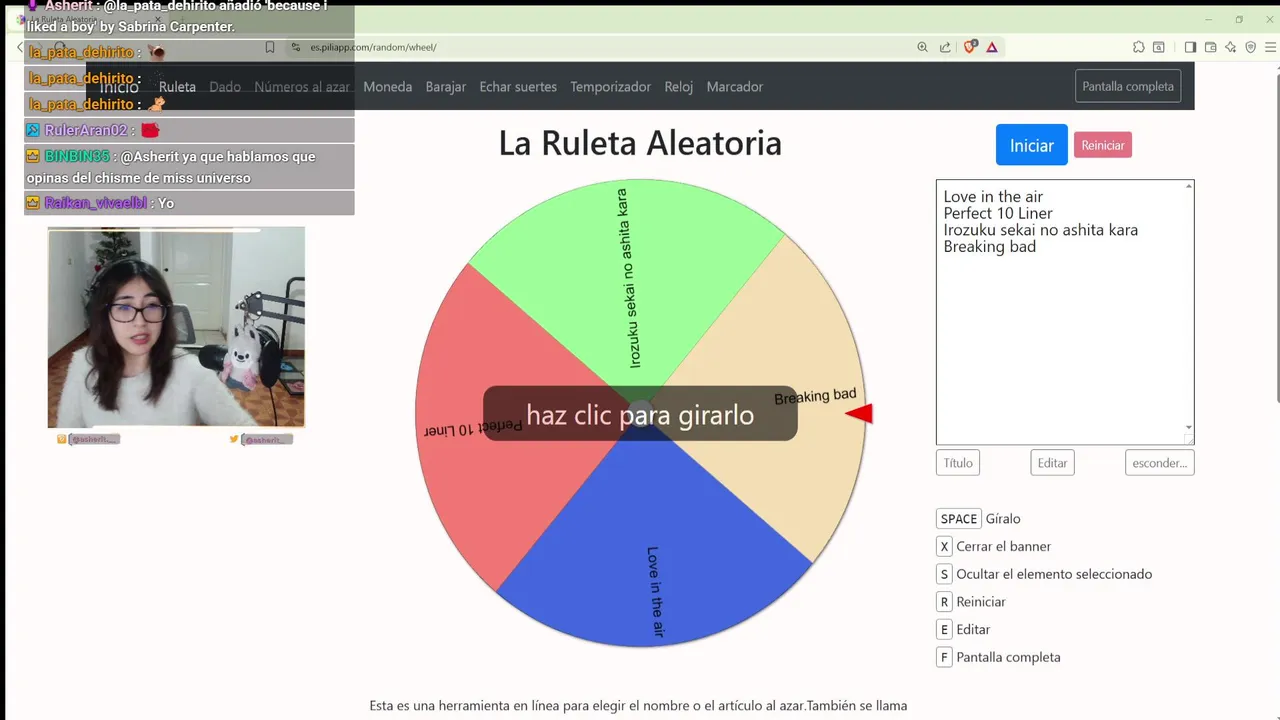Click the site settings icon beside URL
Viewport: 1280px width, 720px height.
tap(296, 47)
